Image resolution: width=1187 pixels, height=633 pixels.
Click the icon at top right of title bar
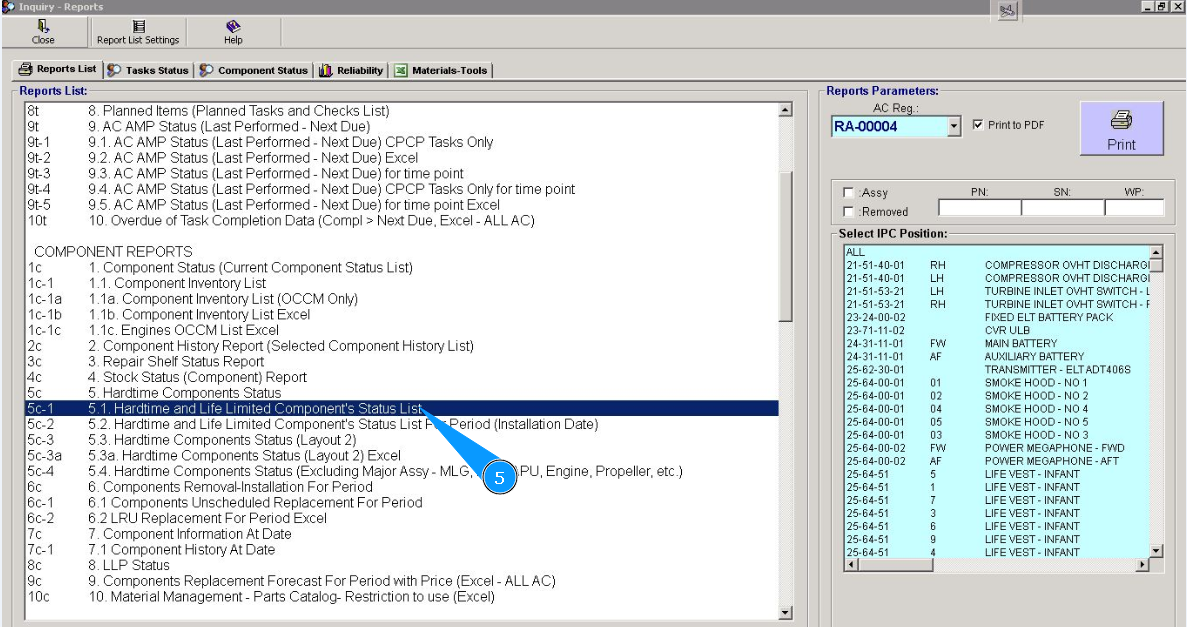click(x=1007, y=11)
